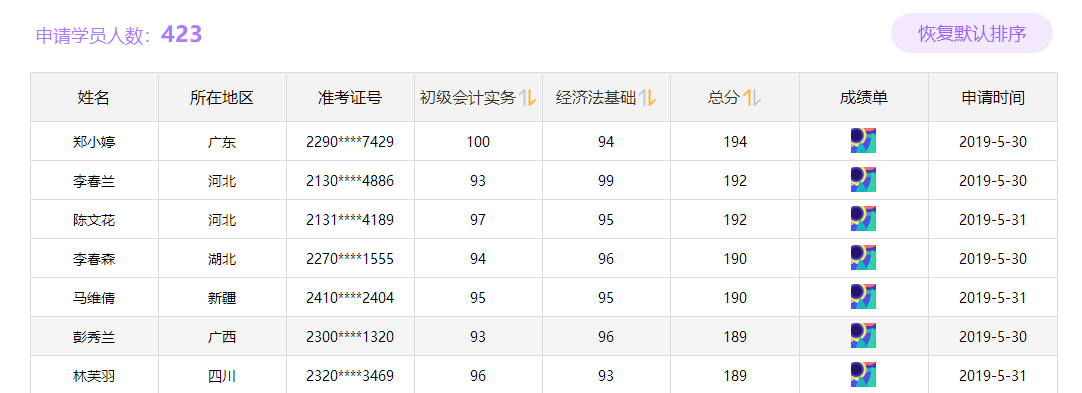Click date 2019-5-31 in 林芙羽's row

(993, 376)
